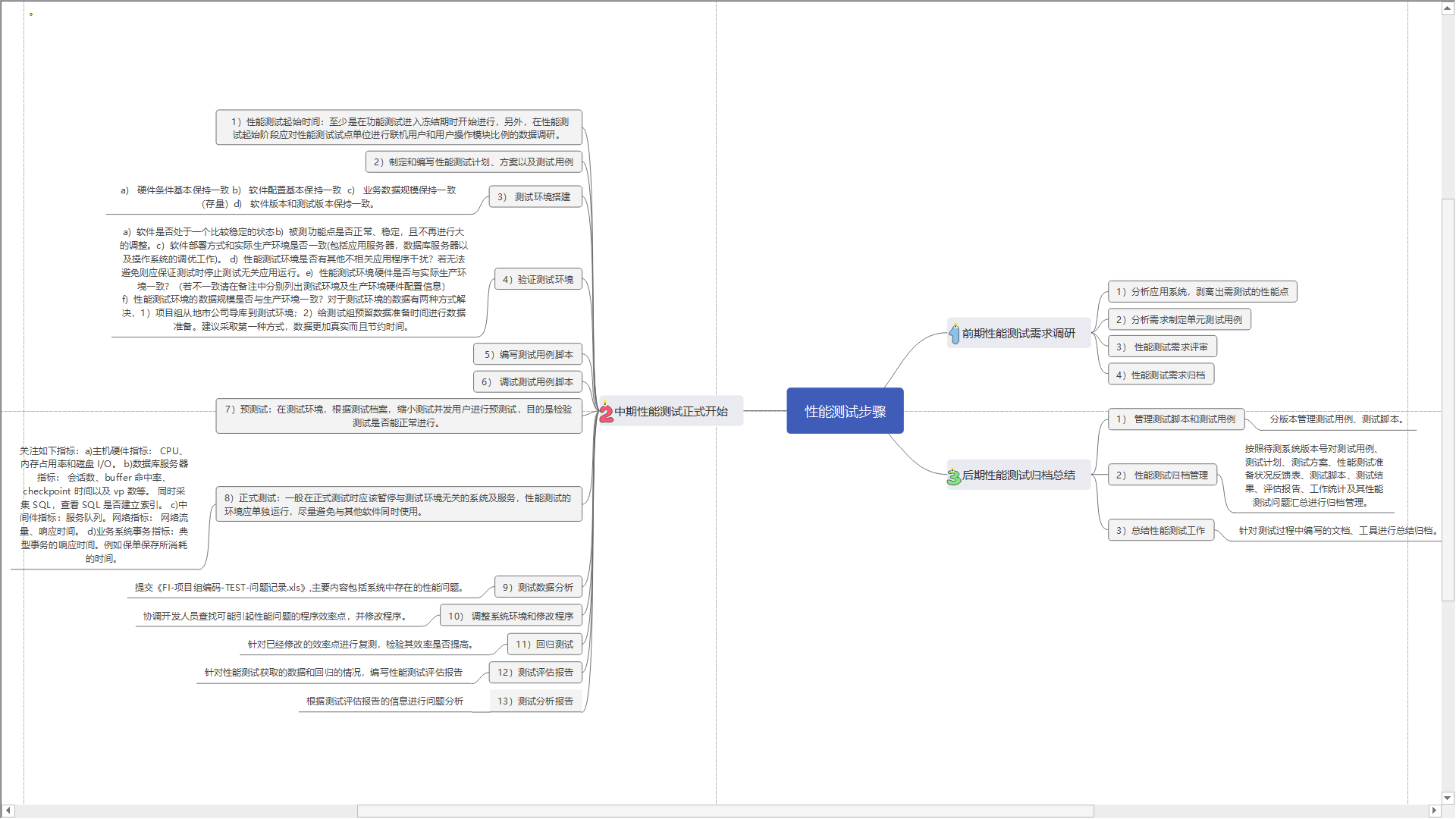Select node 4）验证测试环境
Screen dimensions: 1456x819
coord(538,280)
